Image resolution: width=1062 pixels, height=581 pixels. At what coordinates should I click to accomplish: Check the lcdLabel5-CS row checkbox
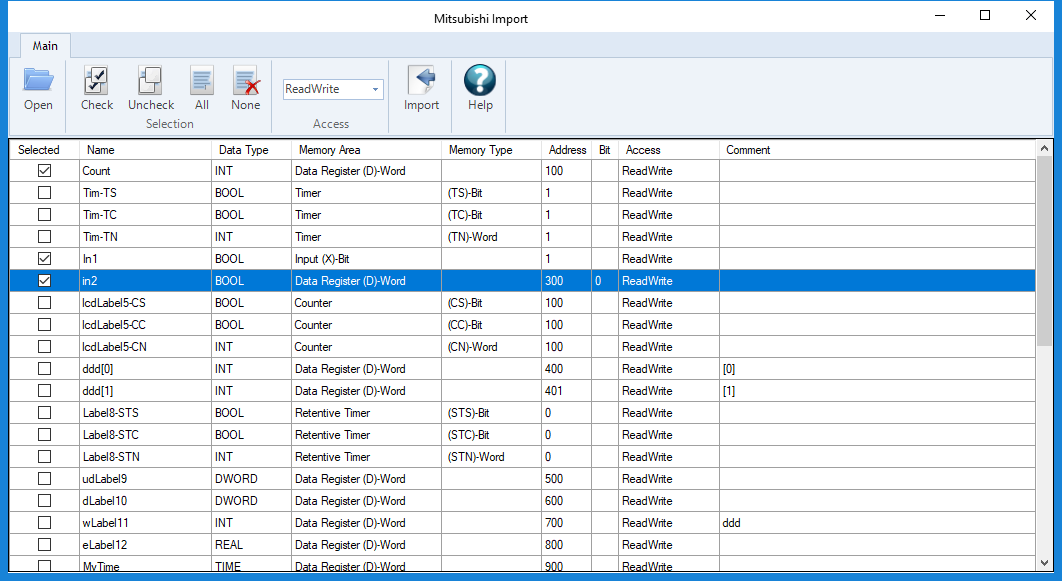pyautogui.click(x=44, y=303)
